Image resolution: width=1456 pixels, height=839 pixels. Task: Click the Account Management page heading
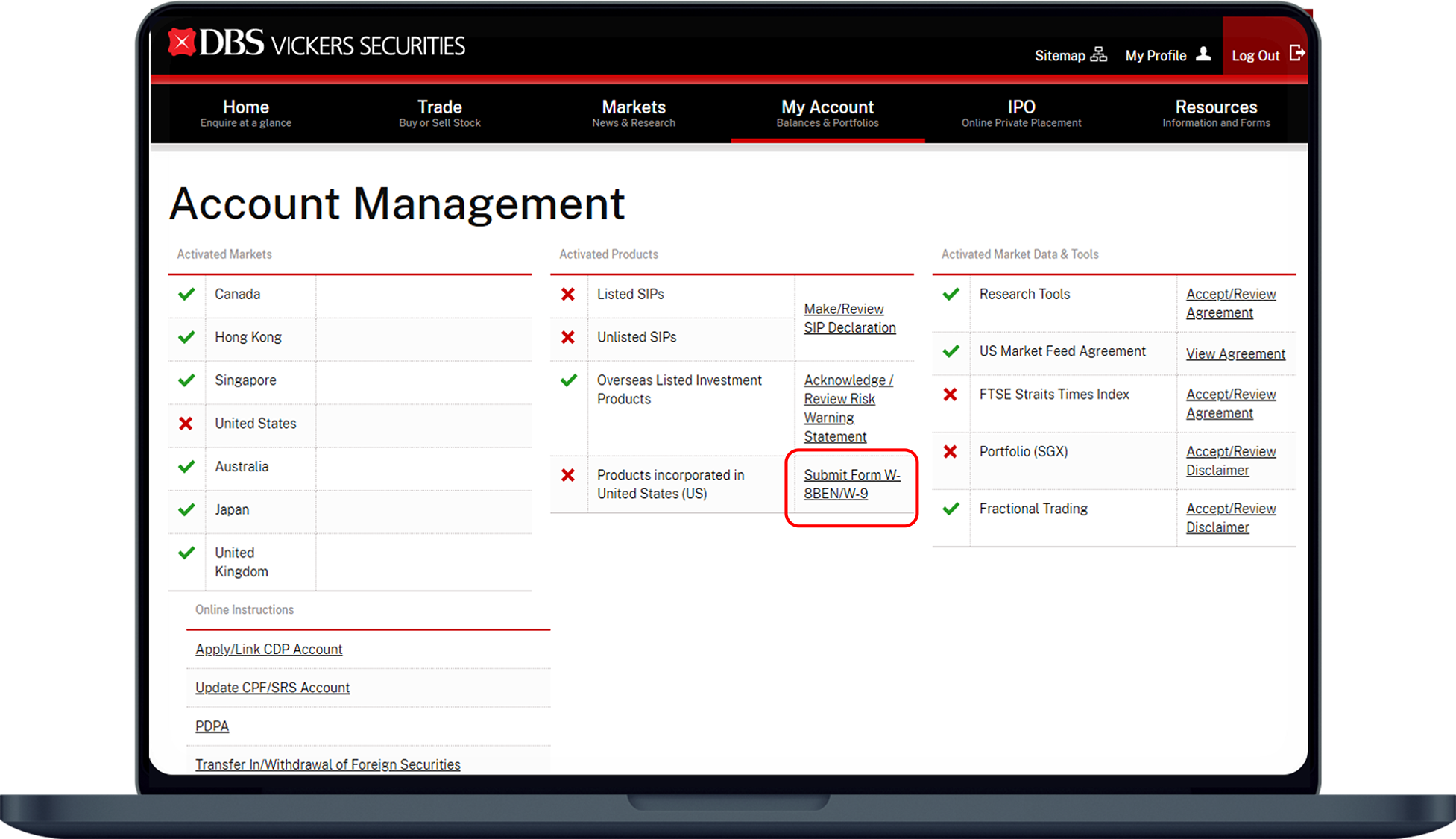click(x=397, y=204)
